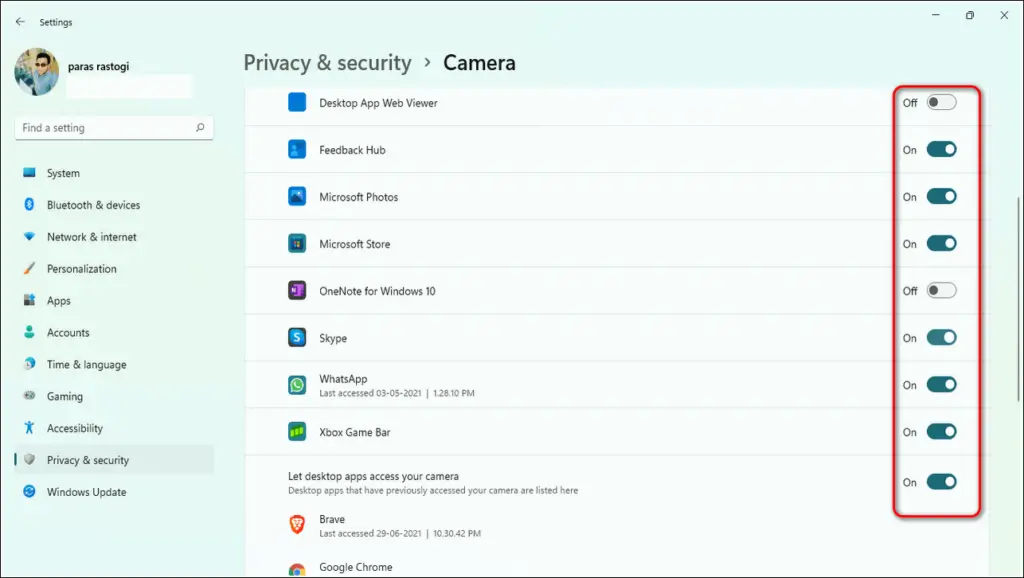Open the Privacy & security breadcrumb link
1024x578 pixels.
click(x=327, y=62)
